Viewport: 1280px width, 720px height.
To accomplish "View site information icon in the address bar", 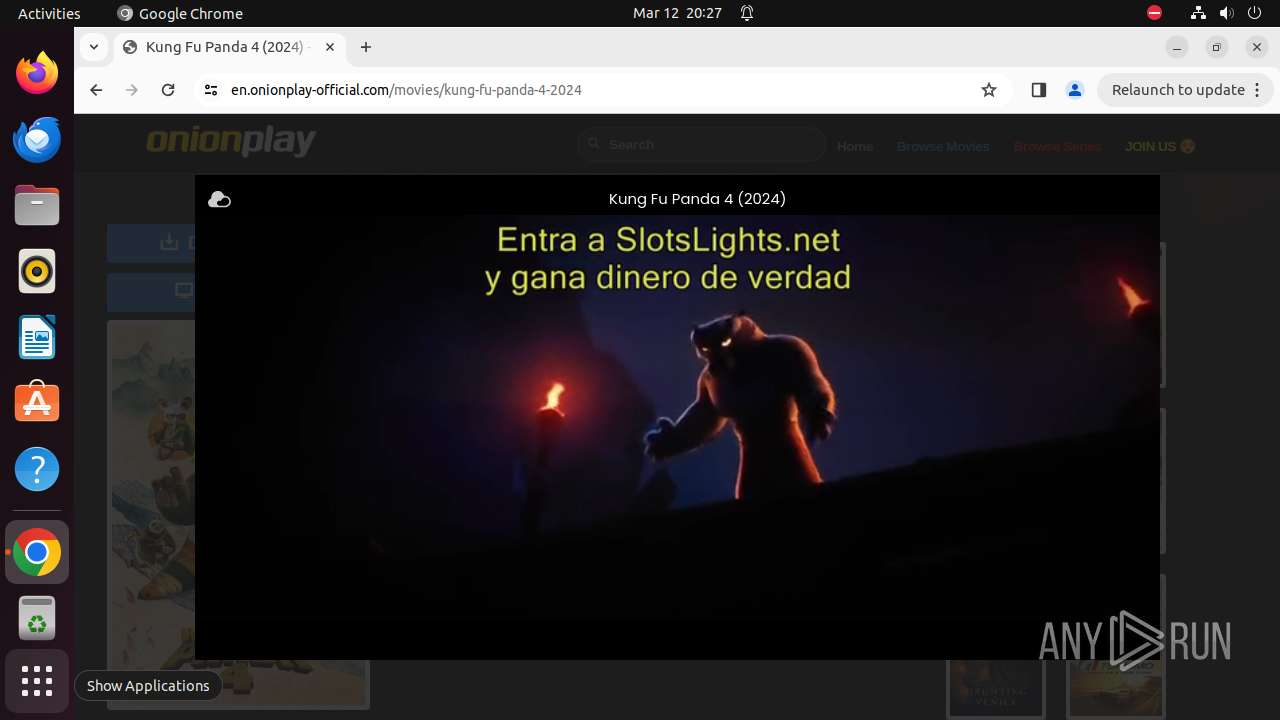I will coord(210,90).
